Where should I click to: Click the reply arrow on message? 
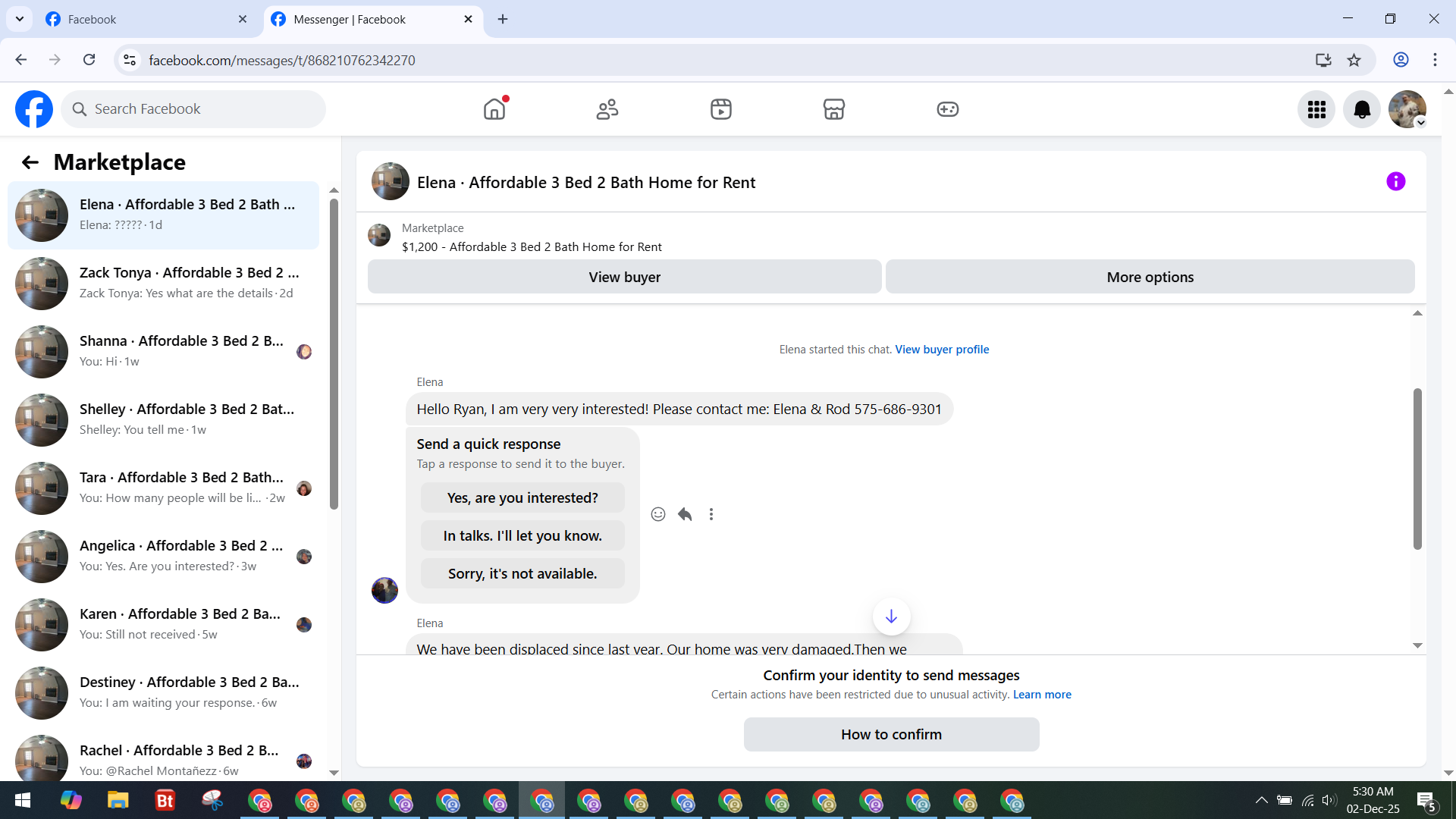click(685, 514)
